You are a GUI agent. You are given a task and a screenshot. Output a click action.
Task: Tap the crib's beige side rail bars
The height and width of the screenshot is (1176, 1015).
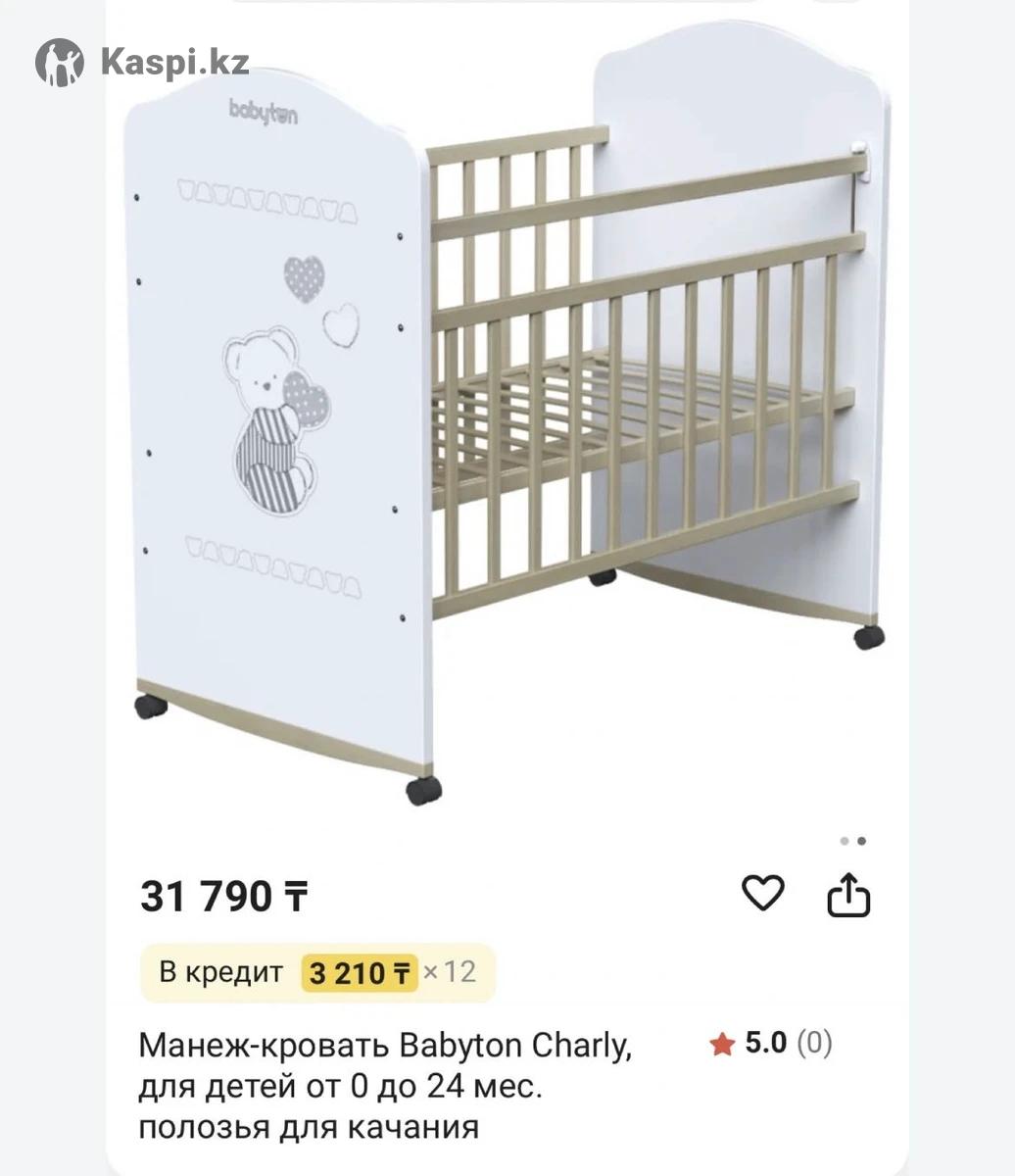(647, 392)
